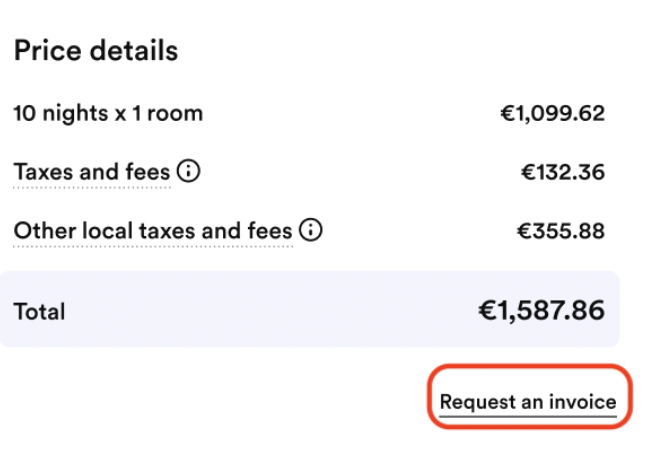The image size is (646, 450).
Task: Open info icon next to Other local taxes
Action: [311, 231]
